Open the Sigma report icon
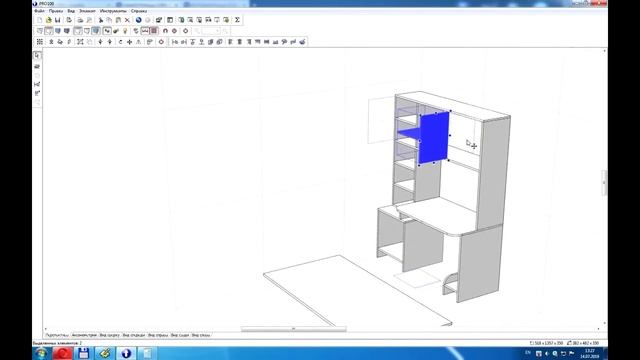 click(237, 20)
